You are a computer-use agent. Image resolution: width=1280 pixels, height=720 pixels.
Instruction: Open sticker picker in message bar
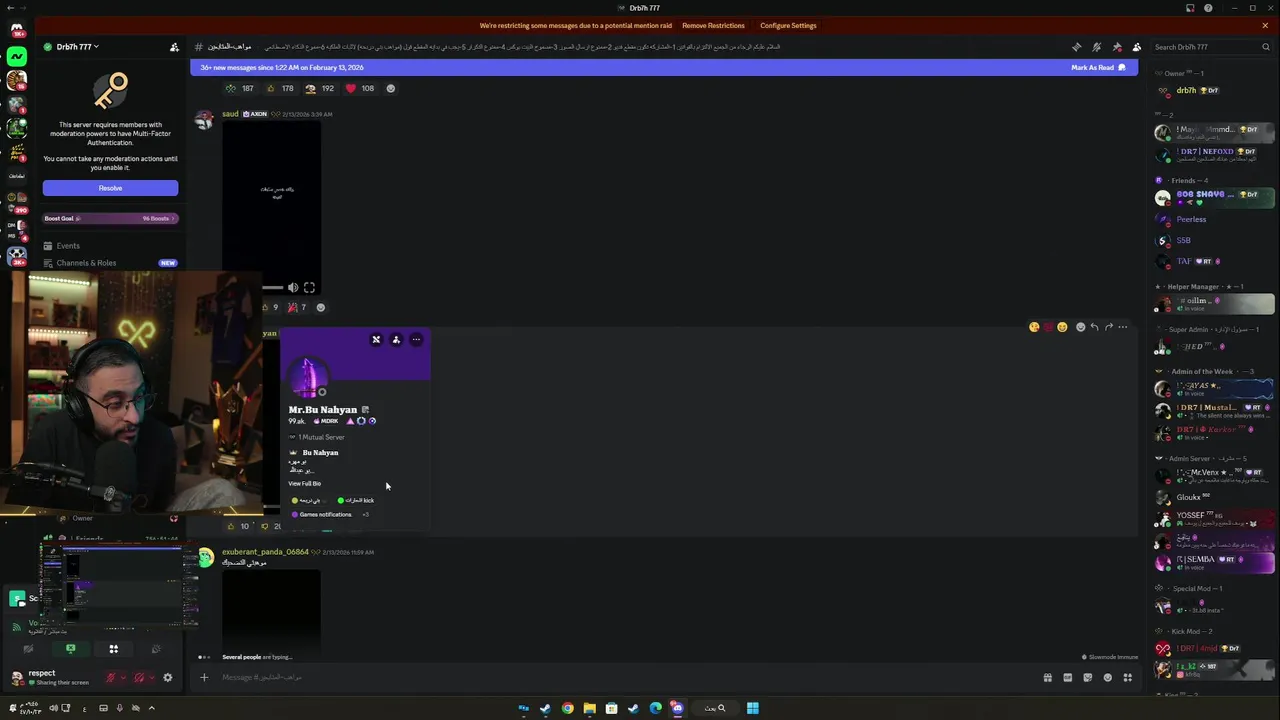(1087, 677)
